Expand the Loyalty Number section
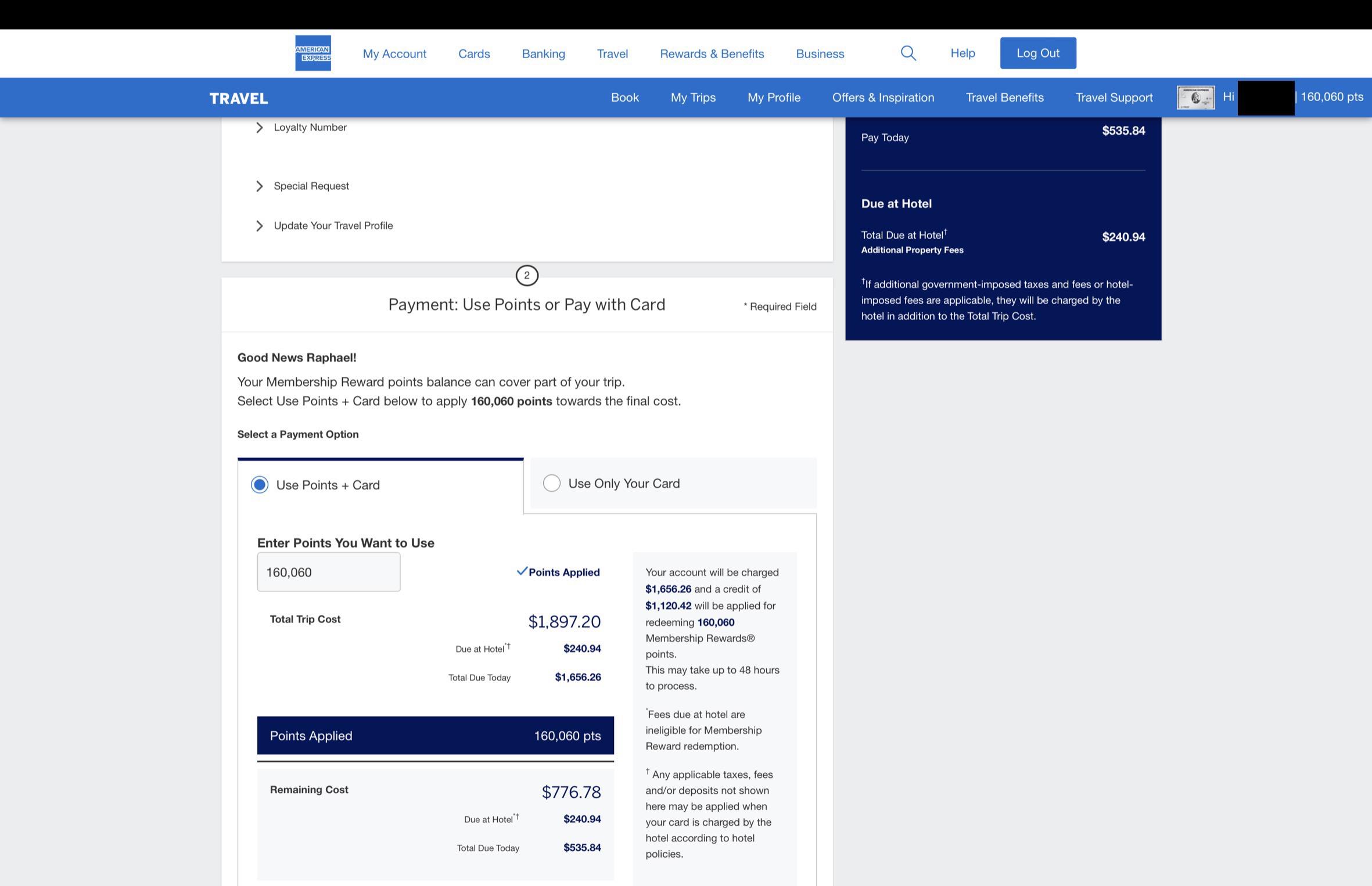The height and width of the screenshot is (886, 1372). coord(310,127)
